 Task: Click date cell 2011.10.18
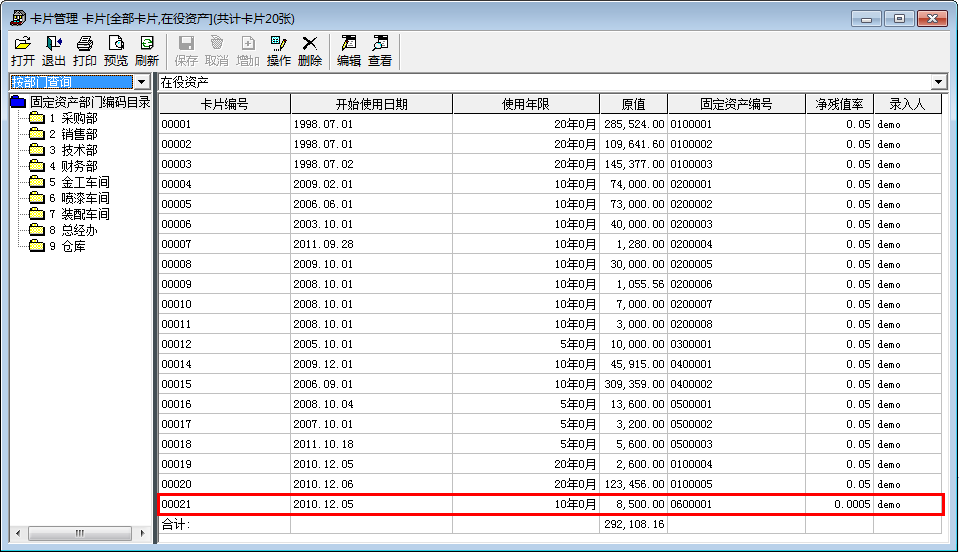371,444
